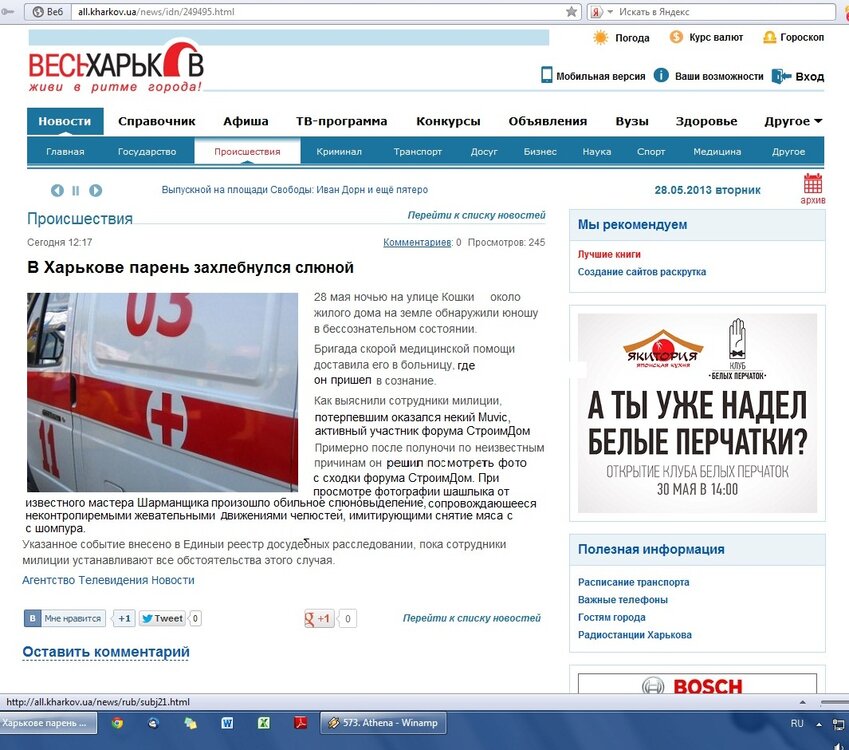The image size is (849, 750).
Task: Open Расписание транспорта link
Action: [634, 582]
